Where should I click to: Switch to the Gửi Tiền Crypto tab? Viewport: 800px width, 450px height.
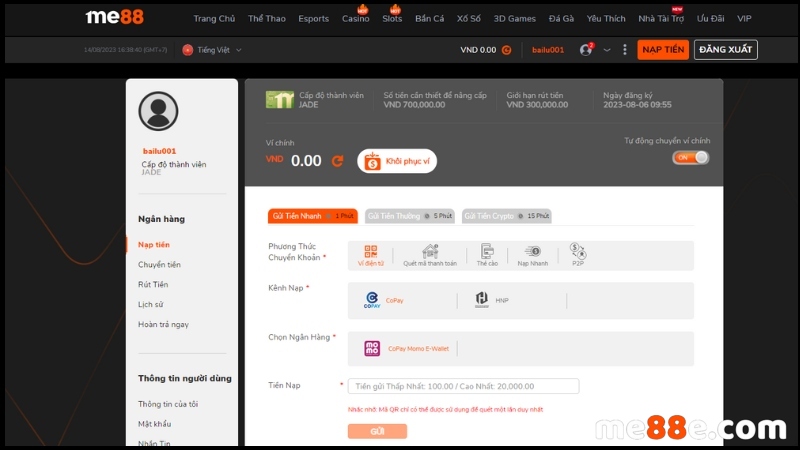(506, 216)
